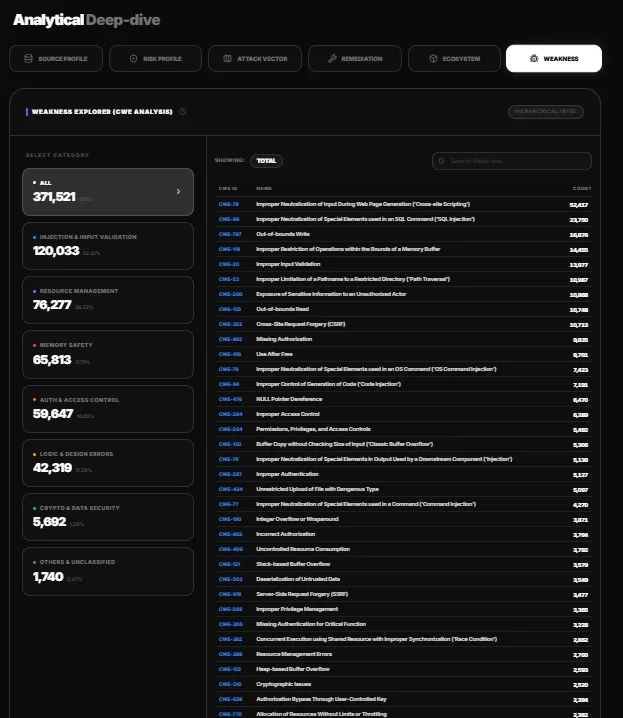
Task: Open the CWE-78 link for OS Command Injection
Action: coord(228,369)
